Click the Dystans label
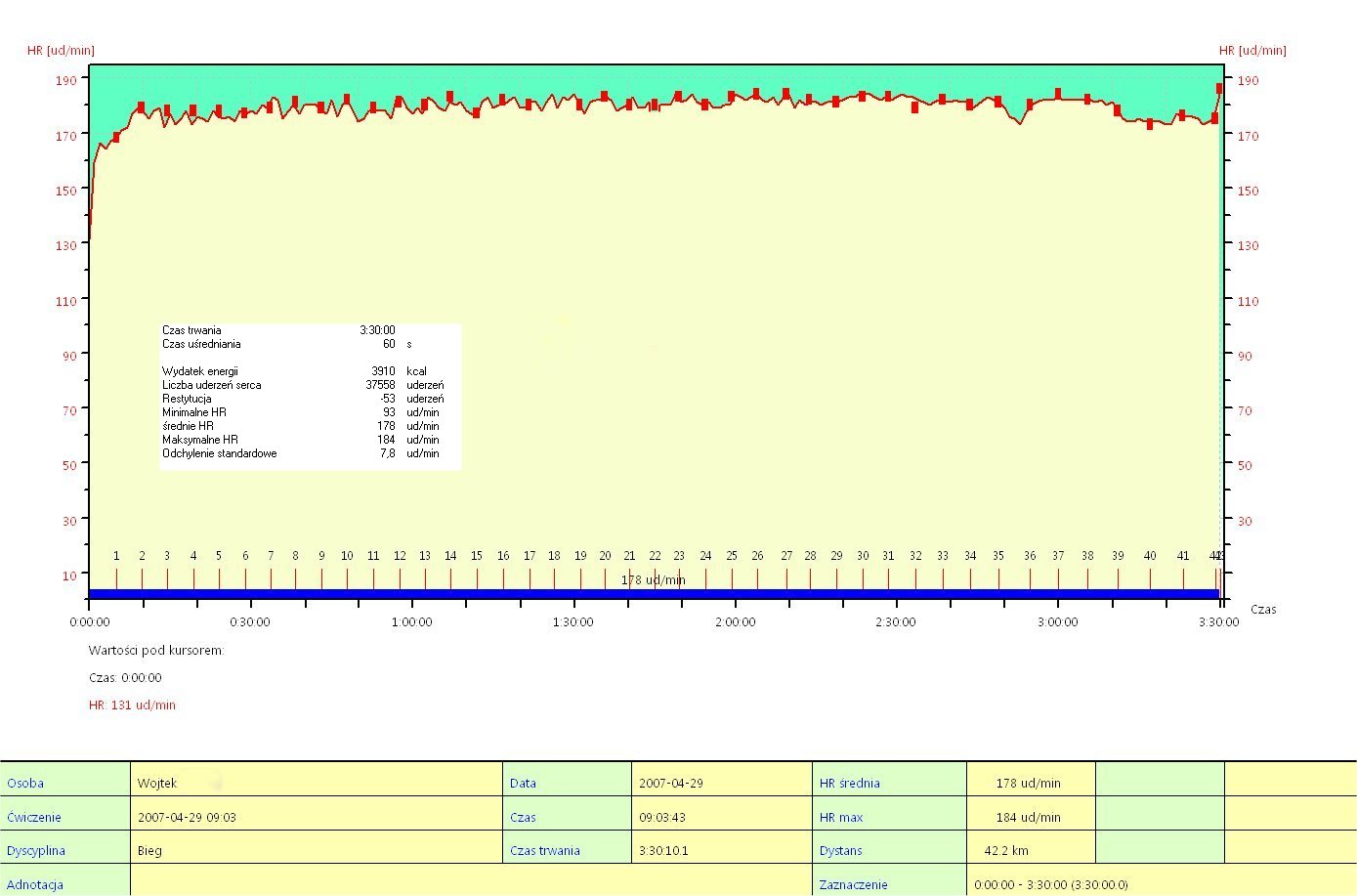The image size is (1357, 896). 840,850
